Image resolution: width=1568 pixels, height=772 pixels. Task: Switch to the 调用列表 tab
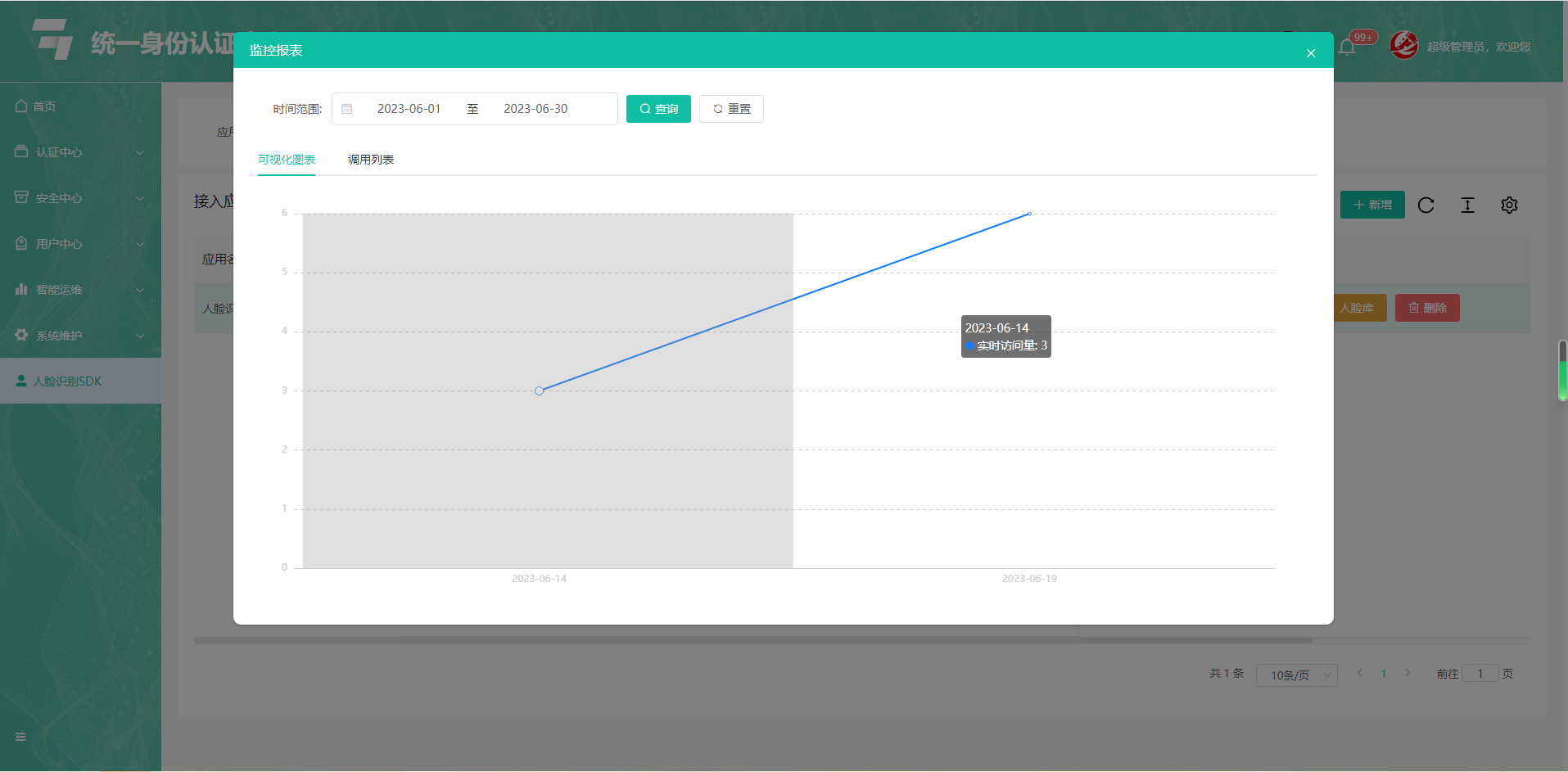pos(371,160)
